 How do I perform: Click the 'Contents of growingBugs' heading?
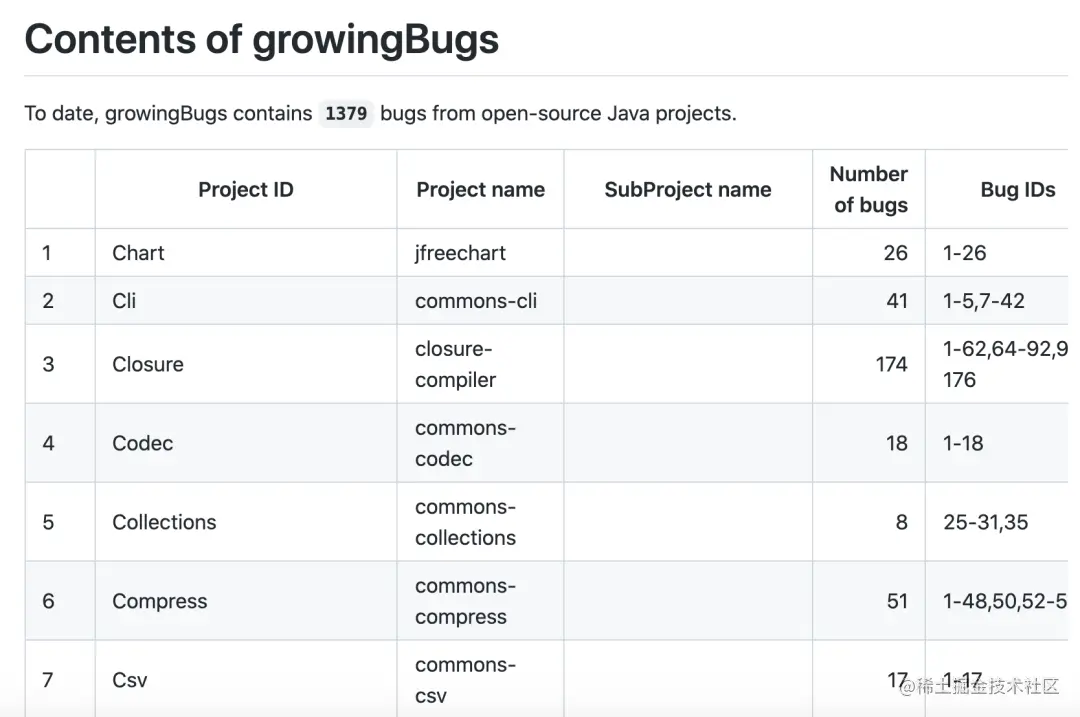tap(262, 39)
